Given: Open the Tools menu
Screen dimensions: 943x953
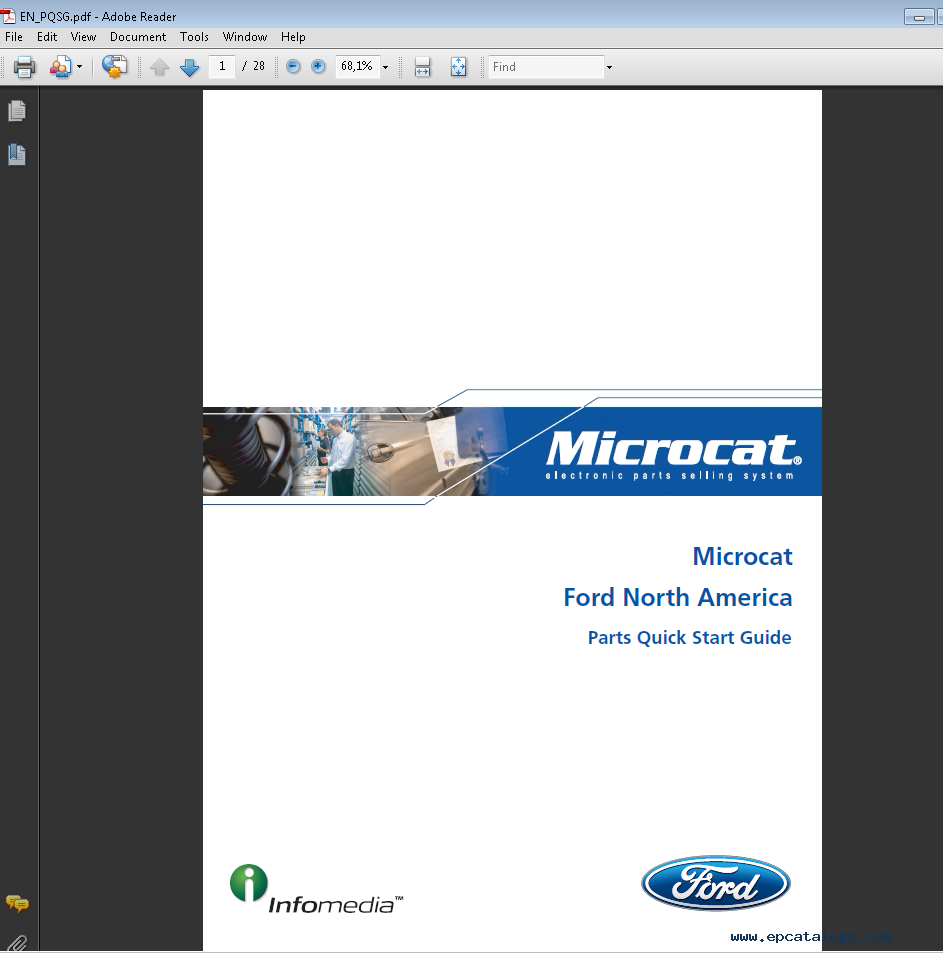Looking at the screenshot, I should click(x=194, y=37).
